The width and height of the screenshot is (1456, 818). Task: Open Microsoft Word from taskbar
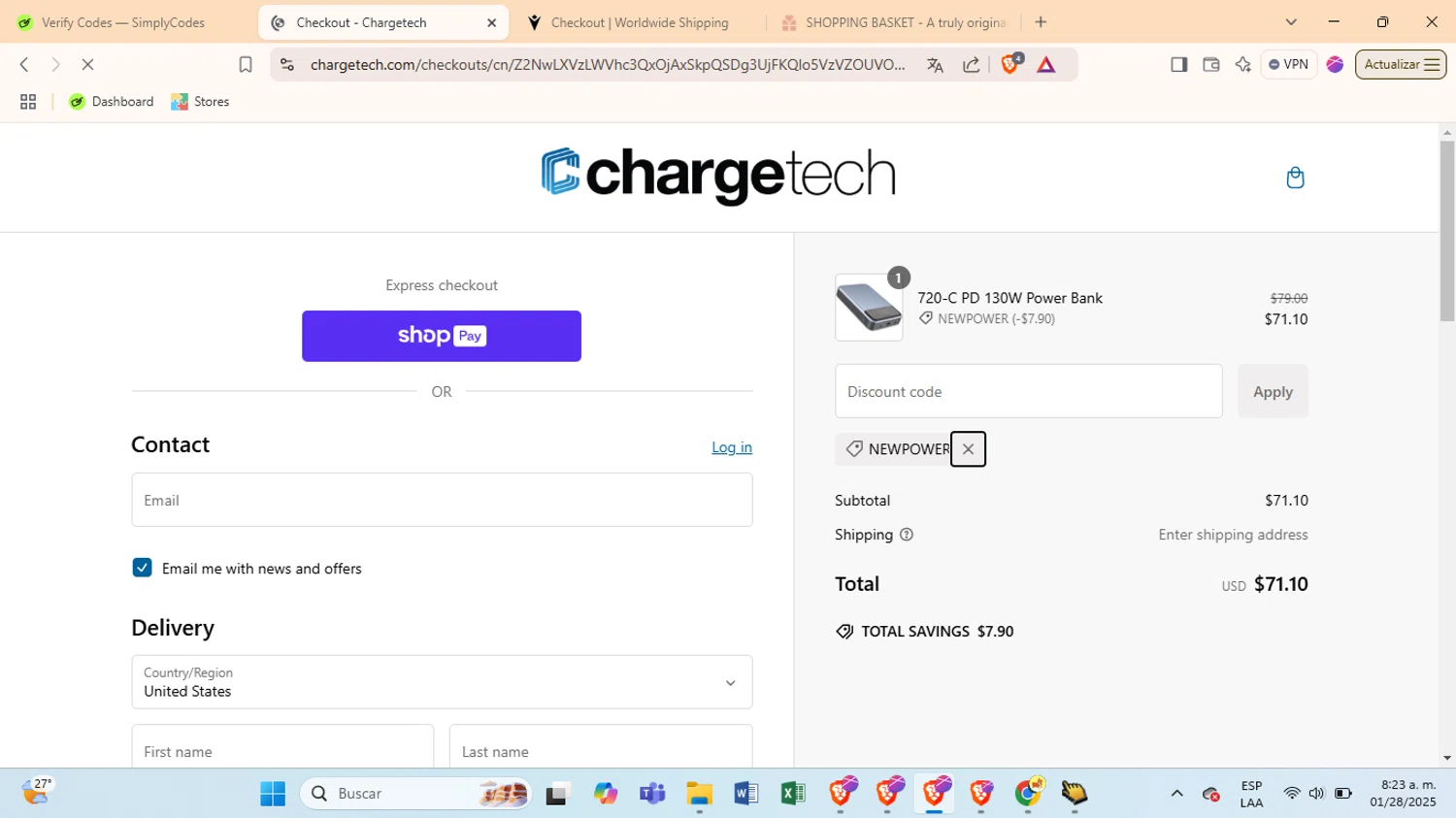[x=745, y=794]
